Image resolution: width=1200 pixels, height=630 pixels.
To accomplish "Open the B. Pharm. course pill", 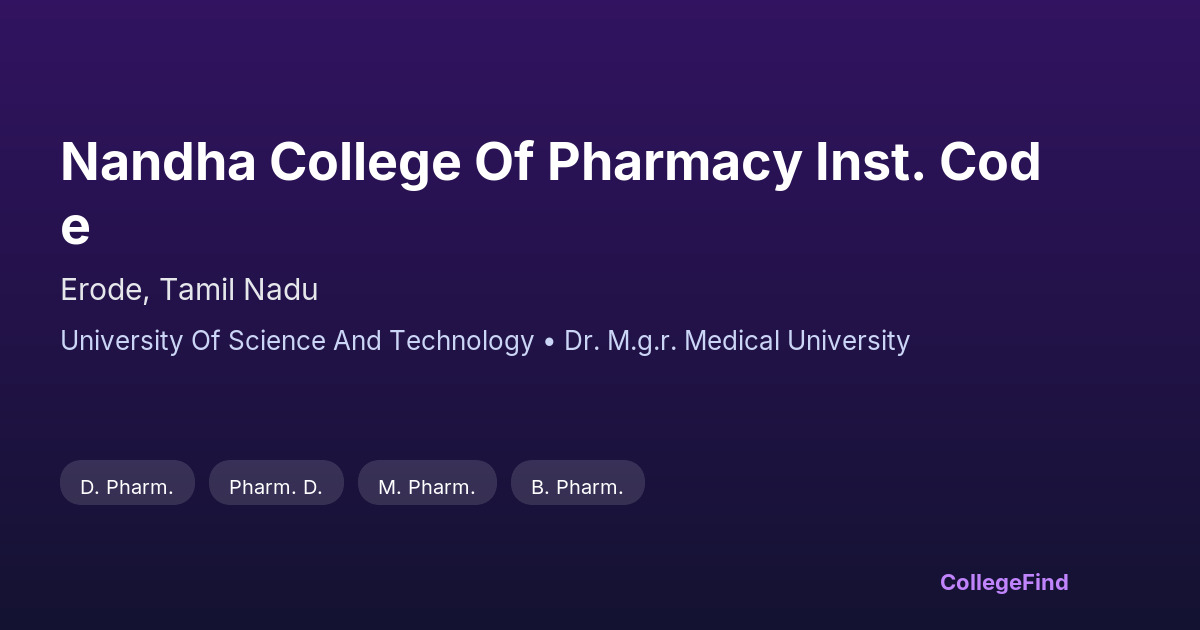I will (577, 487).
